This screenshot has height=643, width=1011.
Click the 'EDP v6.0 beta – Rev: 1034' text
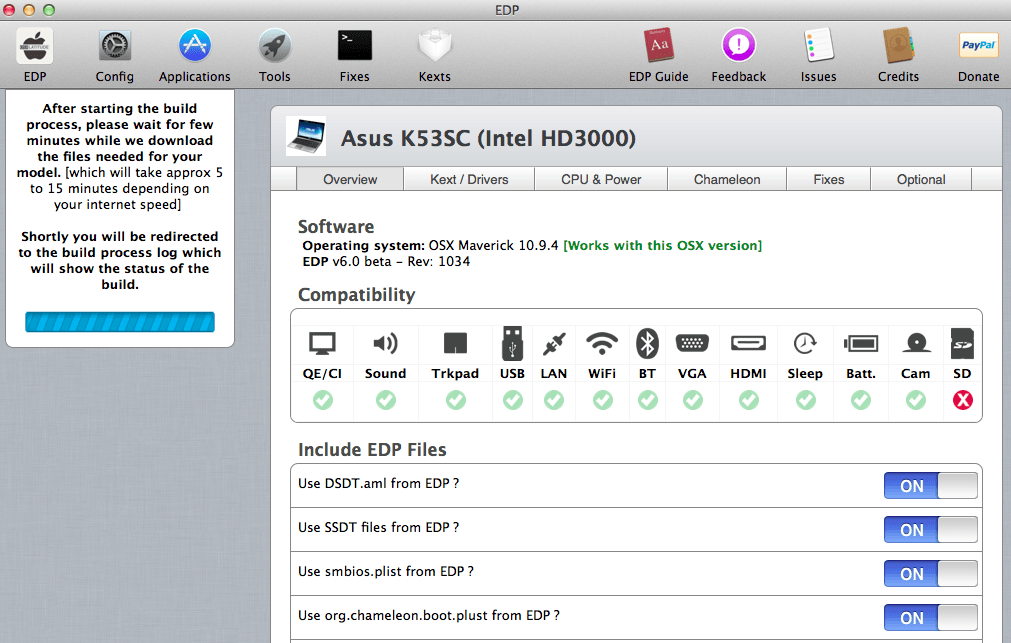(386, 261)
